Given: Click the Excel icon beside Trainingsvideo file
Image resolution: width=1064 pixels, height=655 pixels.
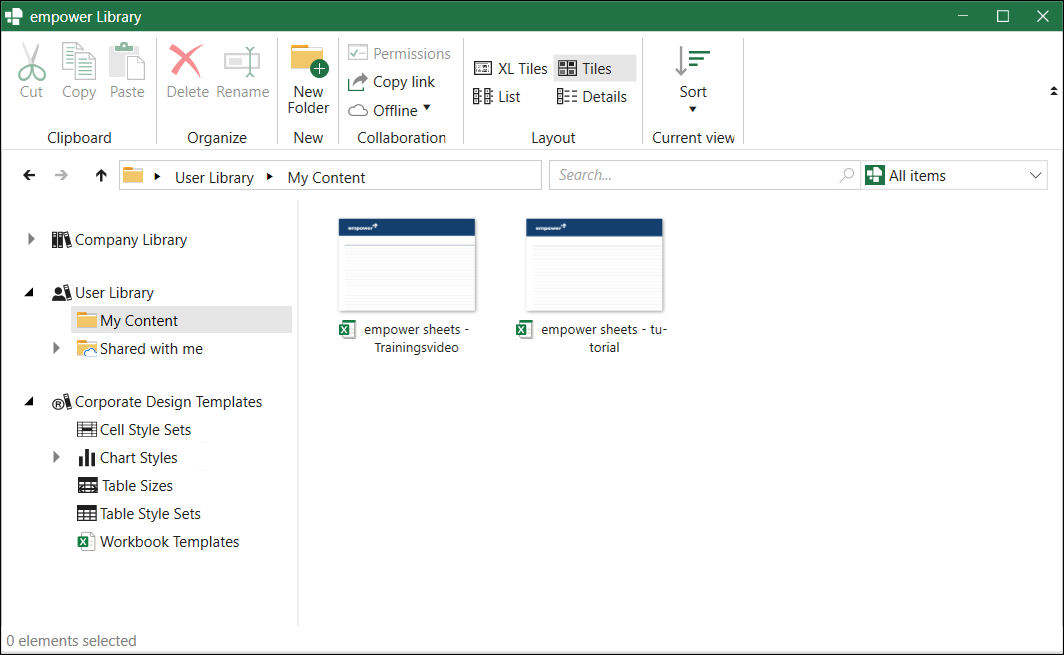Looking at the screenshot, I should [347, 329].
